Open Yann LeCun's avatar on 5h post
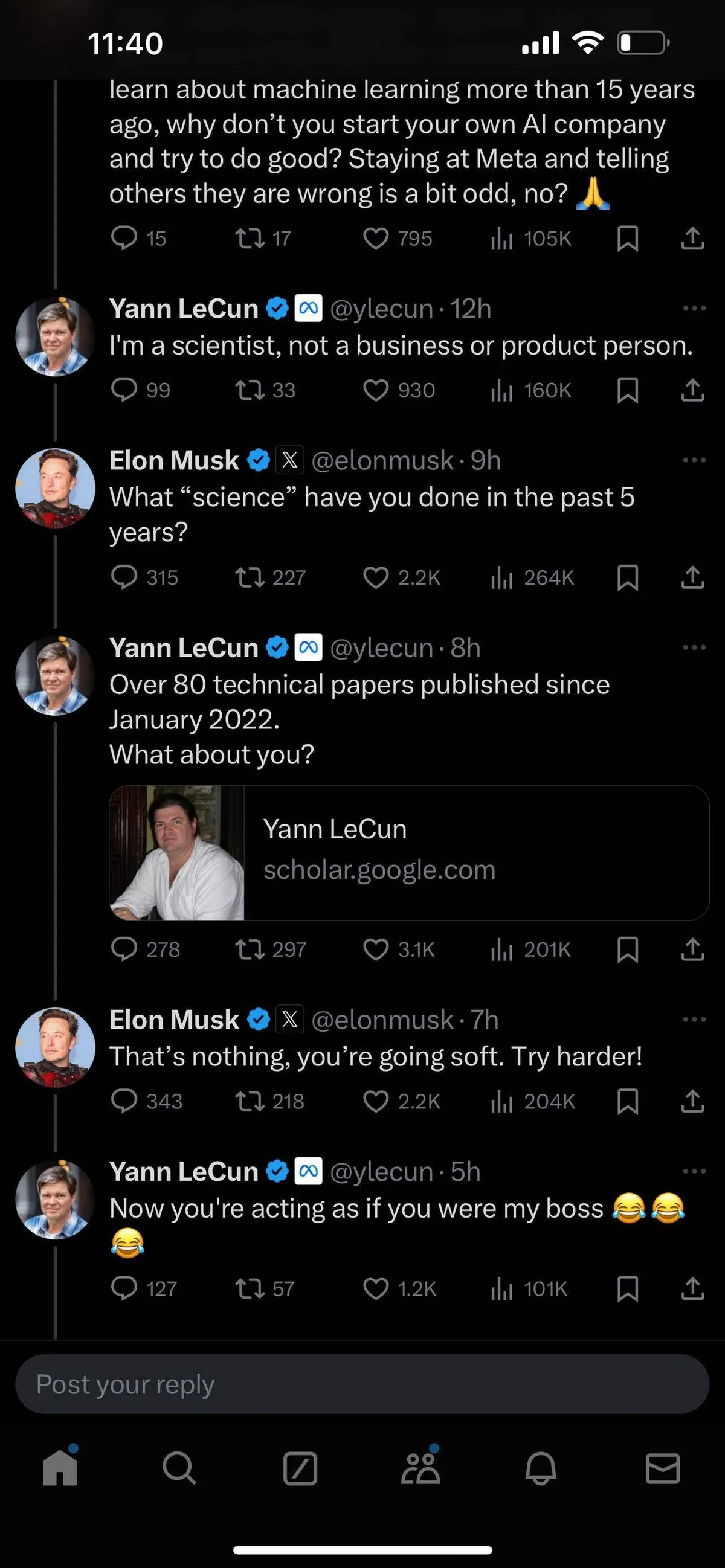Viewport: 725px width, 1568px height. pyautogui.click(x=55, y=1200)
